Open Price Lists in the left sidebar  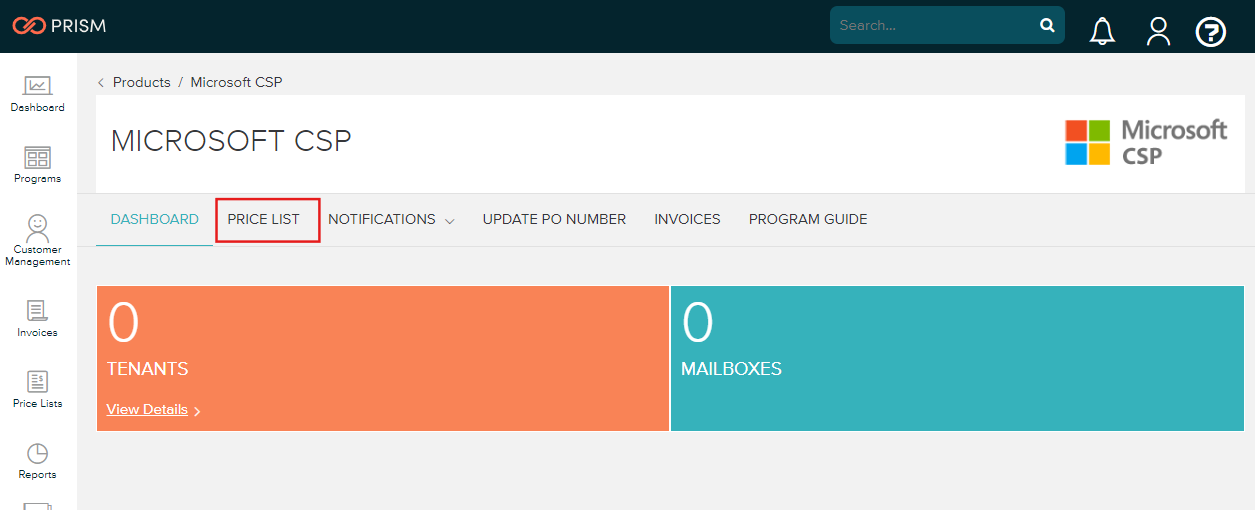click(38, 390)
